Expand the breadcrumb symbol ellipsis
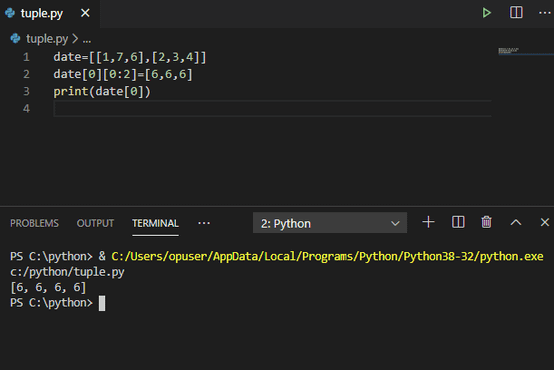 click(87, 40)
